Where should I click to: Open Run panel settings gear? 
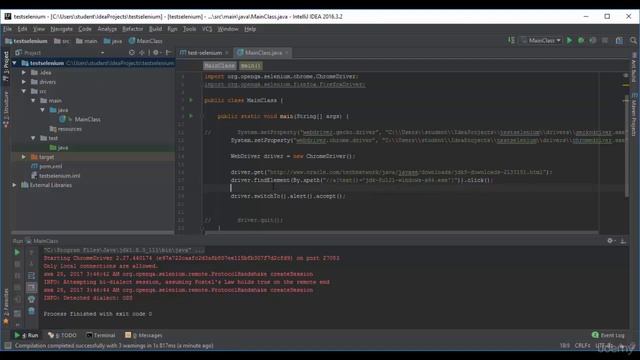pyautogui.click(x=610, y=241)
